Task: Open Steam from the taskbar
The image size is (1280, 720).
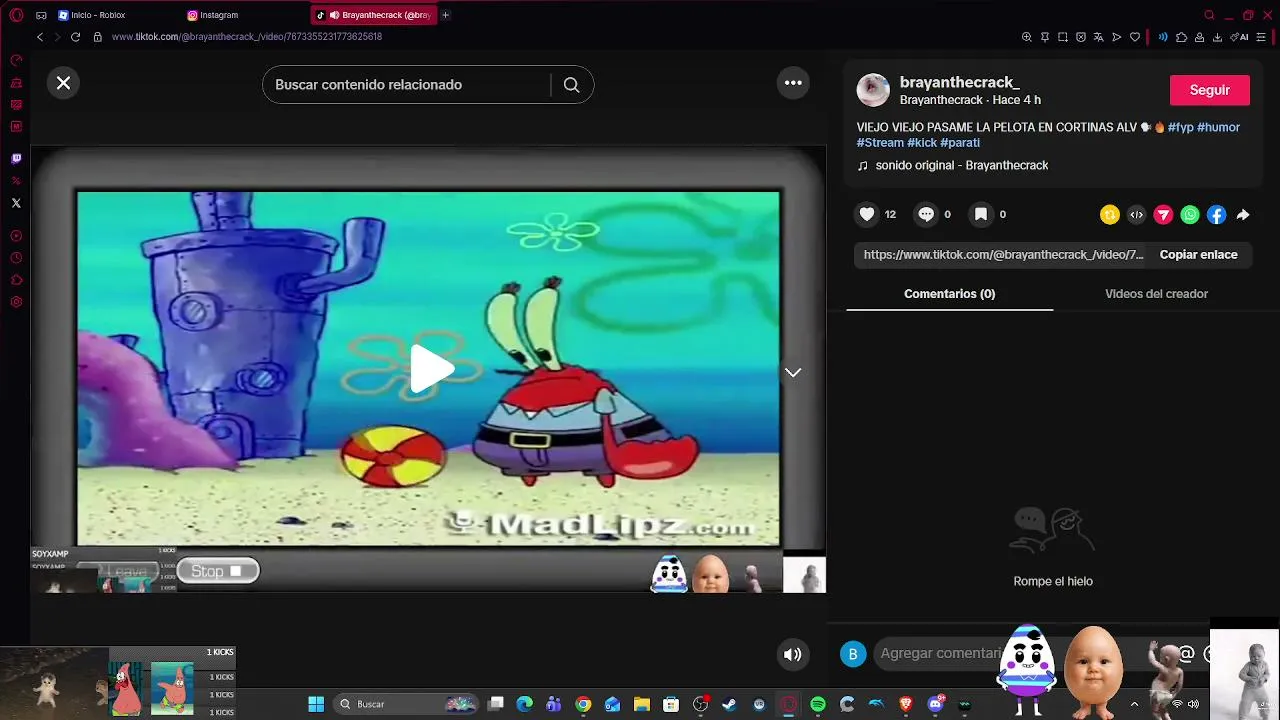Action: (730, 704)
